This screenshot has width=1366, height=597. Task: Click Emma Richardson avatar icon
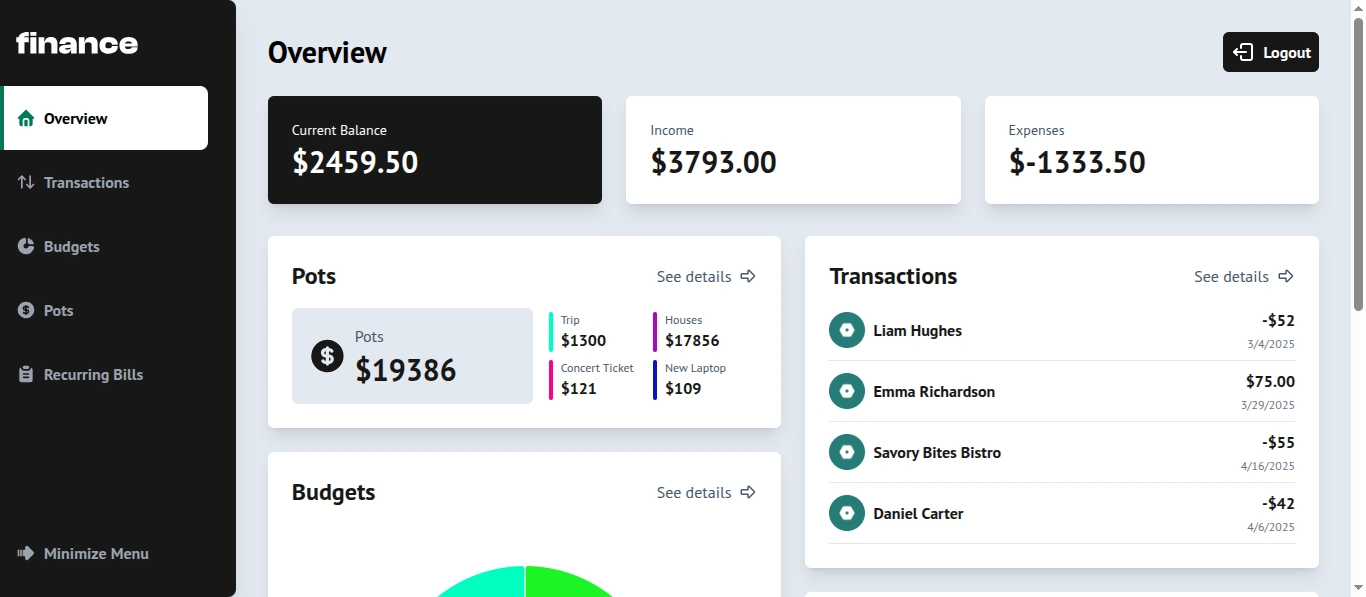[847, 391]
